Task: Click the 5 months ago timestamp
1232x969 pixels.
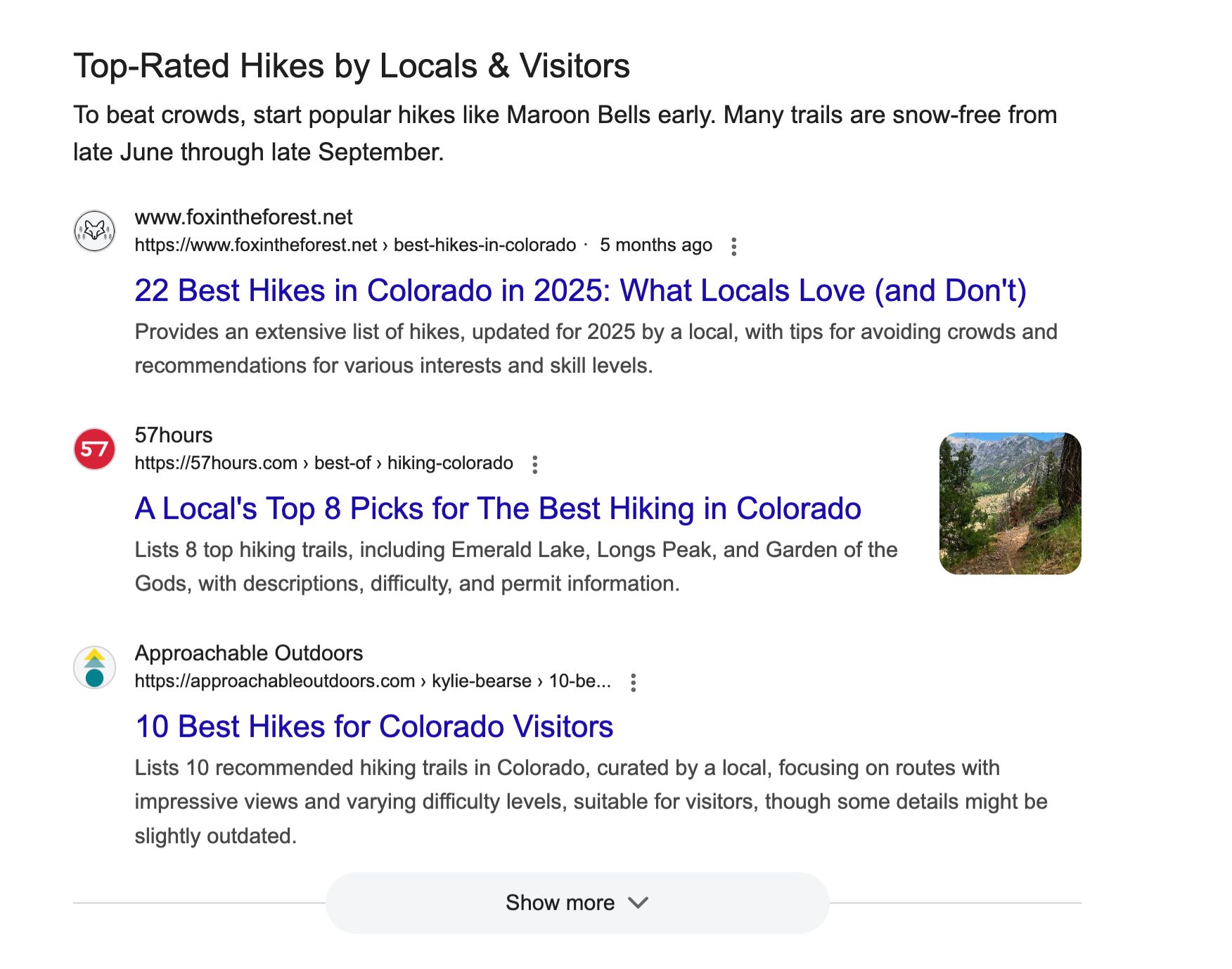Action: click(x=655, y=245)
